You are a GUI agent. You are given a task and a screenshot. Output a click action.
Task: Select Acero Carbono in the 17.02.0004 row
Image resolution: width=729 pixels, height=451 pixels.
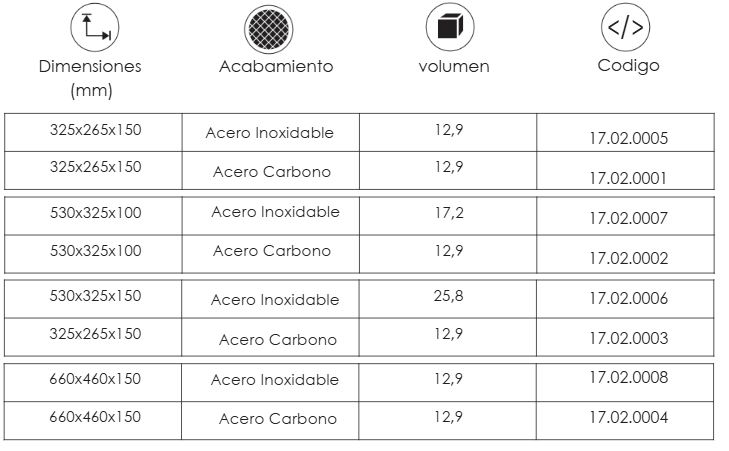click(278, 419)
